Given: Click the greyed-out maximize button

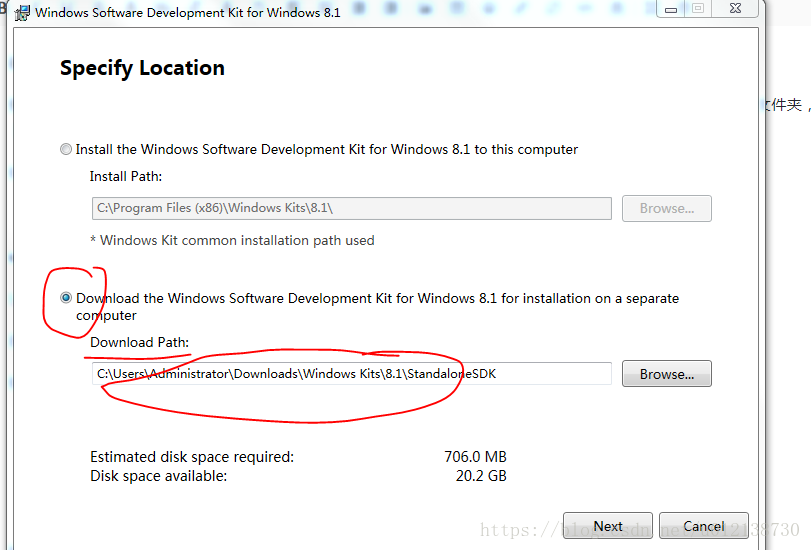Looking at the screenshot, I should [698, 9].
